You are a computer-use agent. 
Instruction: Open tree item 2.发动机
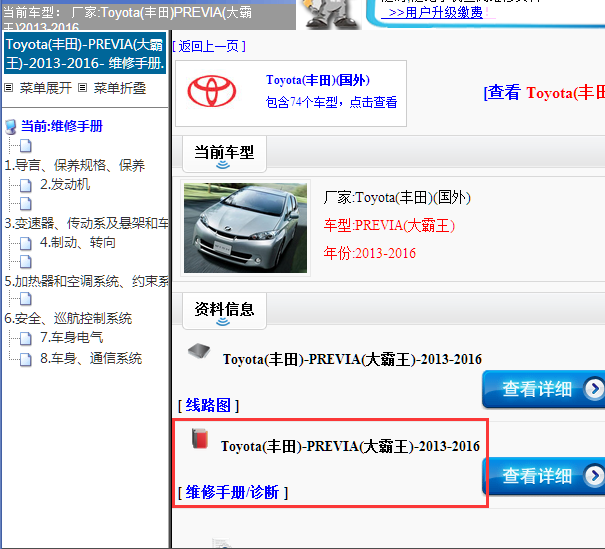[65, 184]
